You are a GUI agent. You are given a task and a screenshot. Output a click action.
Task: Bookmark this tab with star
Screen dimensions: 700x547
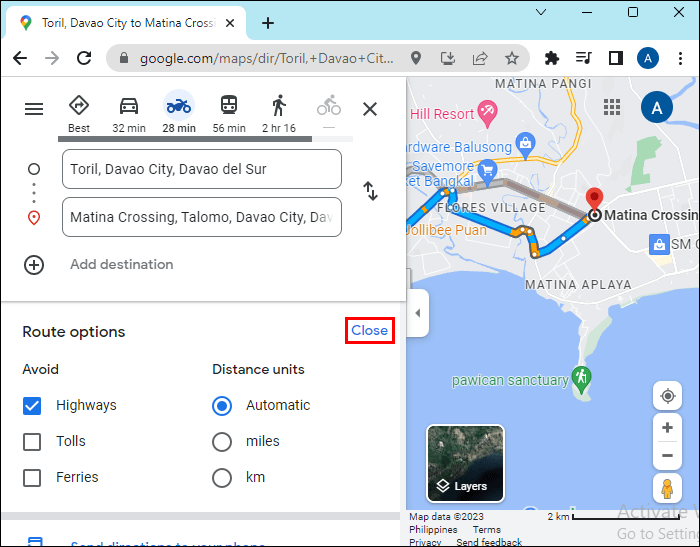point(512,58)
